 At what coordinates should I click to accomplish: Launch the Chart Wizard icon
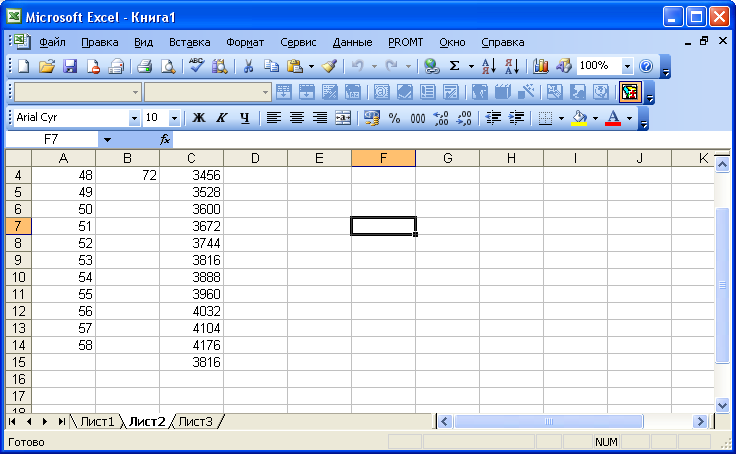(x=541, y=66)
